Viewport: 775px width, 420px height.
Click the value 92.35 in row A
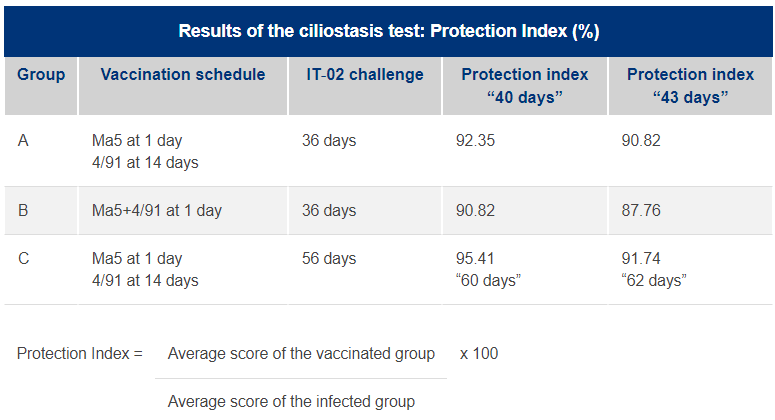(x=475, y=141)
